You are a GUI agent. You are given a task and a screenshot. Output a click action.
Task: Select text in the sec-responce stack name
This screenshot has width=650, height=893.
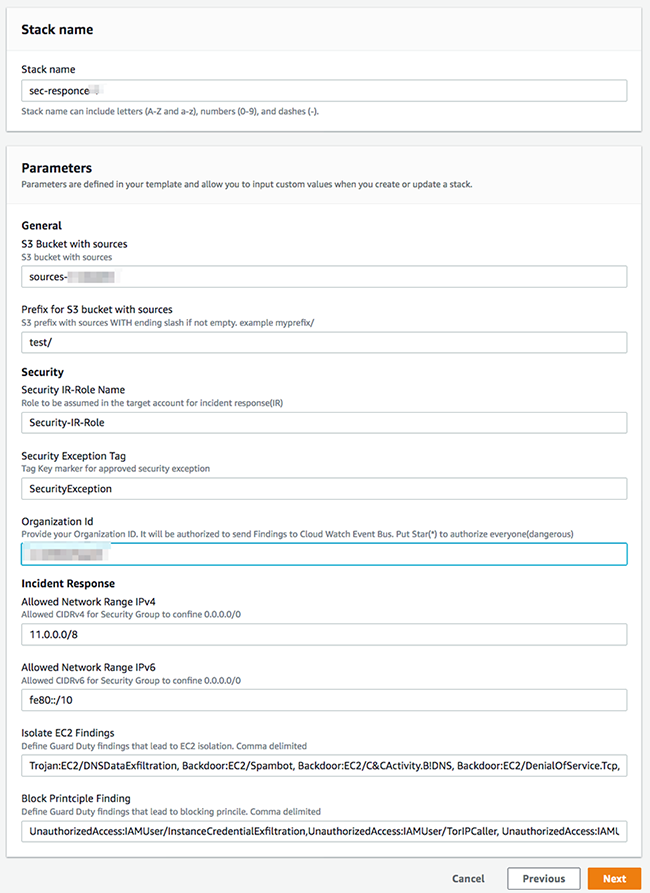click(60, 90)
